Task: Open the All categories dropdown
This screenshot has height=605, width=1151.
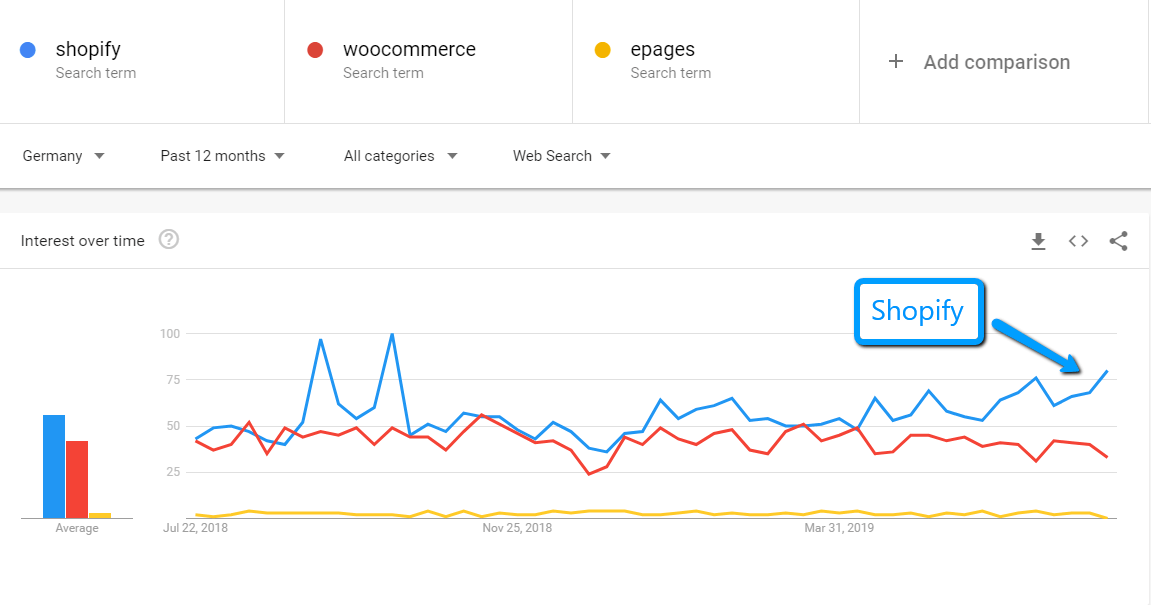Action: pos(401,156)
